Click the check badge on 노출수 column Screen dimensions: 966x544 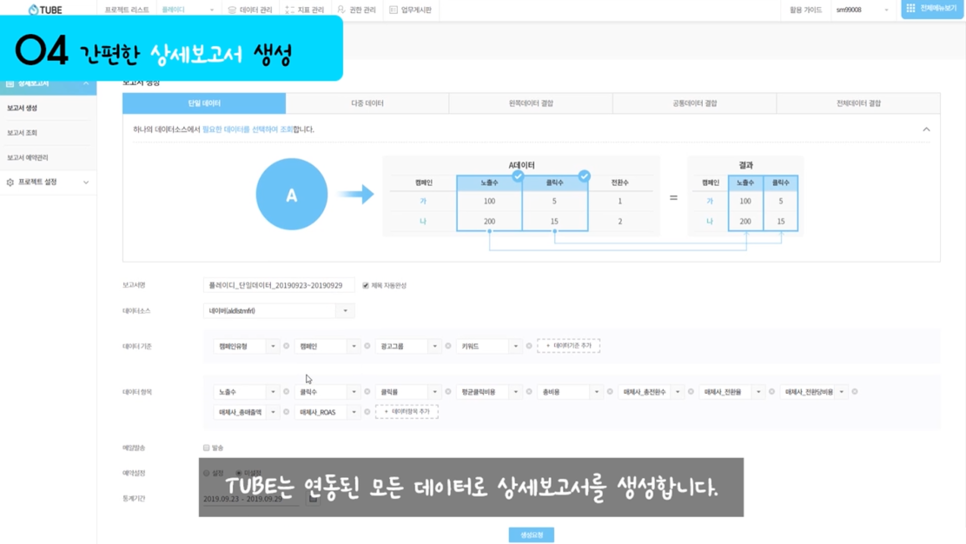click(x=518, y=176)
